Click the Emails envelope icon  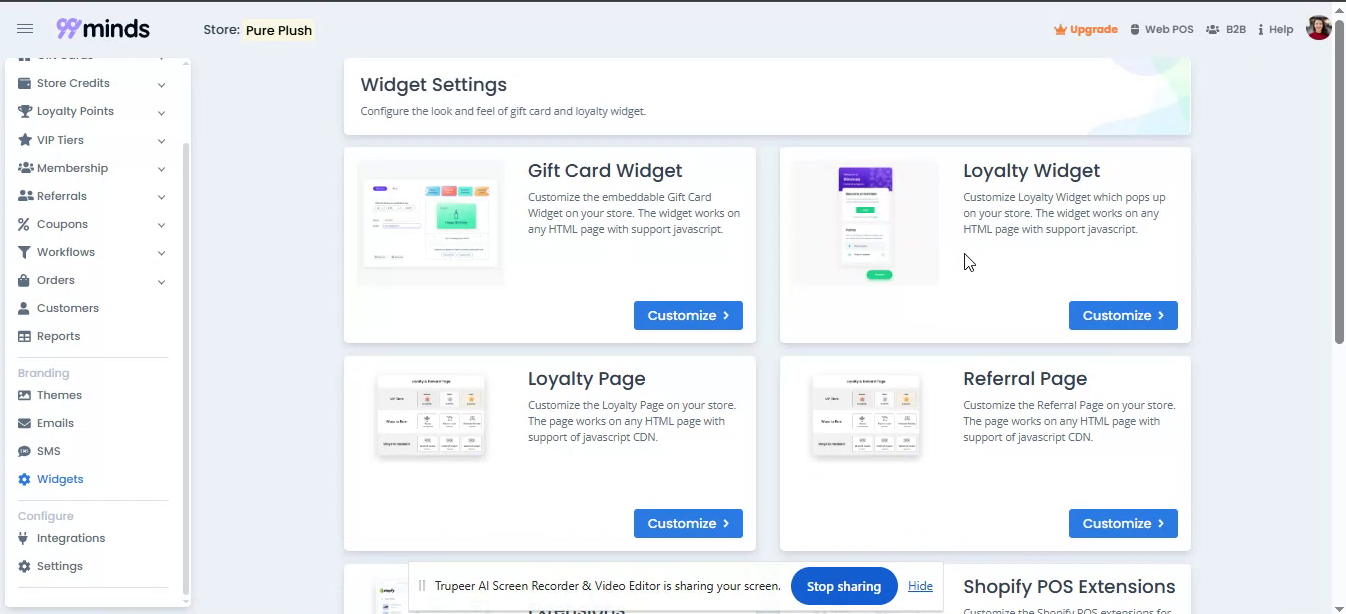25,424
